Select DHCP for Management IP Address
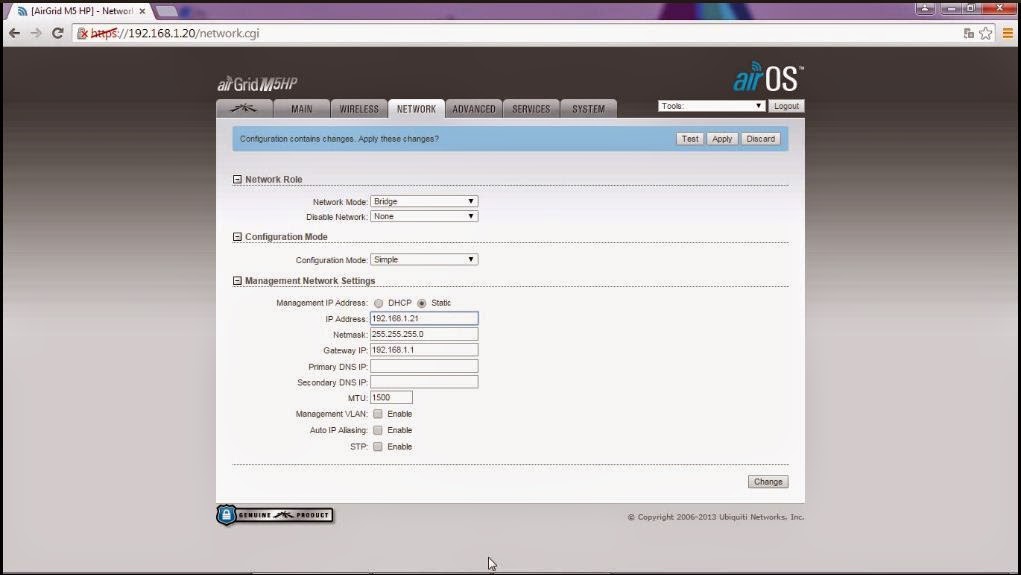Image resolution: width=1021 pixels, height=575 pixels. pyautogui.click(x=378, y=303)
